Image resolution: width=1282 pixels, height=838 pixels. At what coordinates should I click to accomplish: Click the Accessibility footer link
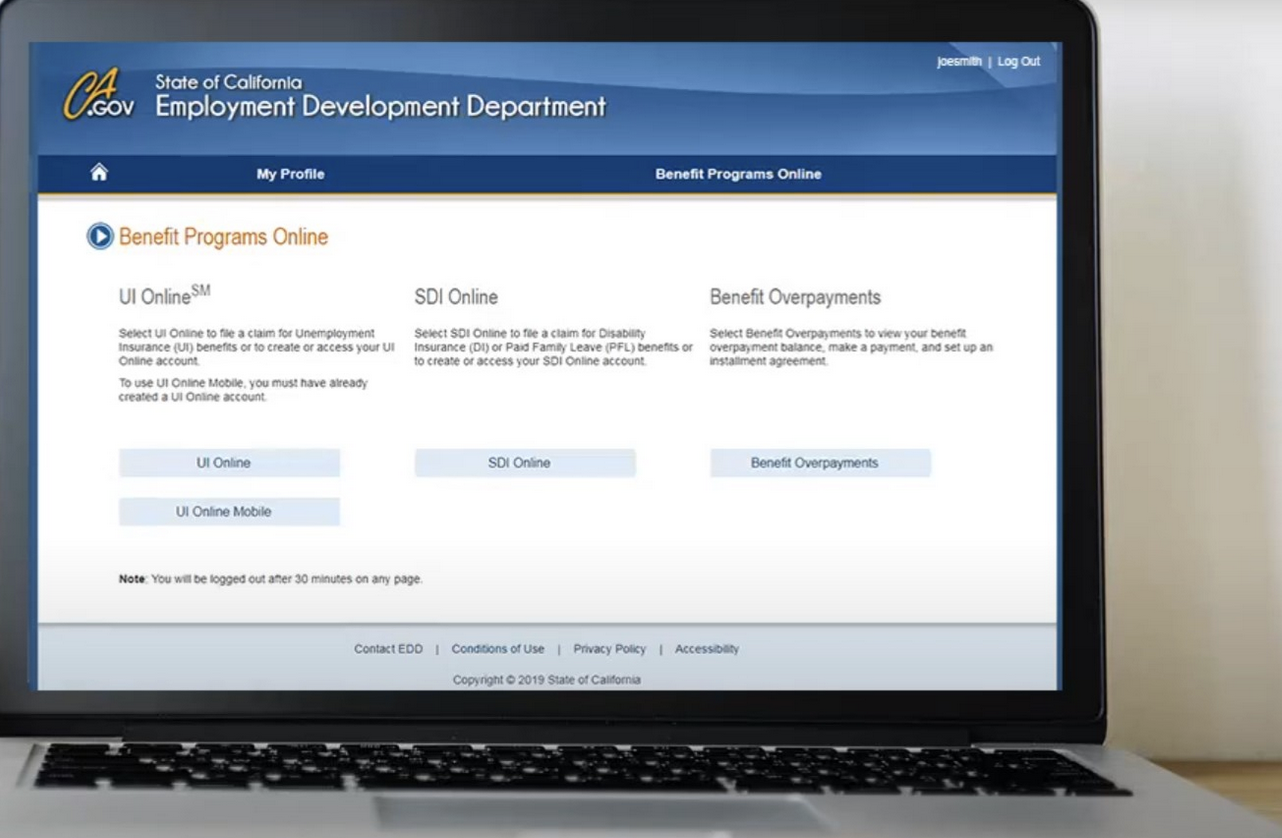(706, 649)
